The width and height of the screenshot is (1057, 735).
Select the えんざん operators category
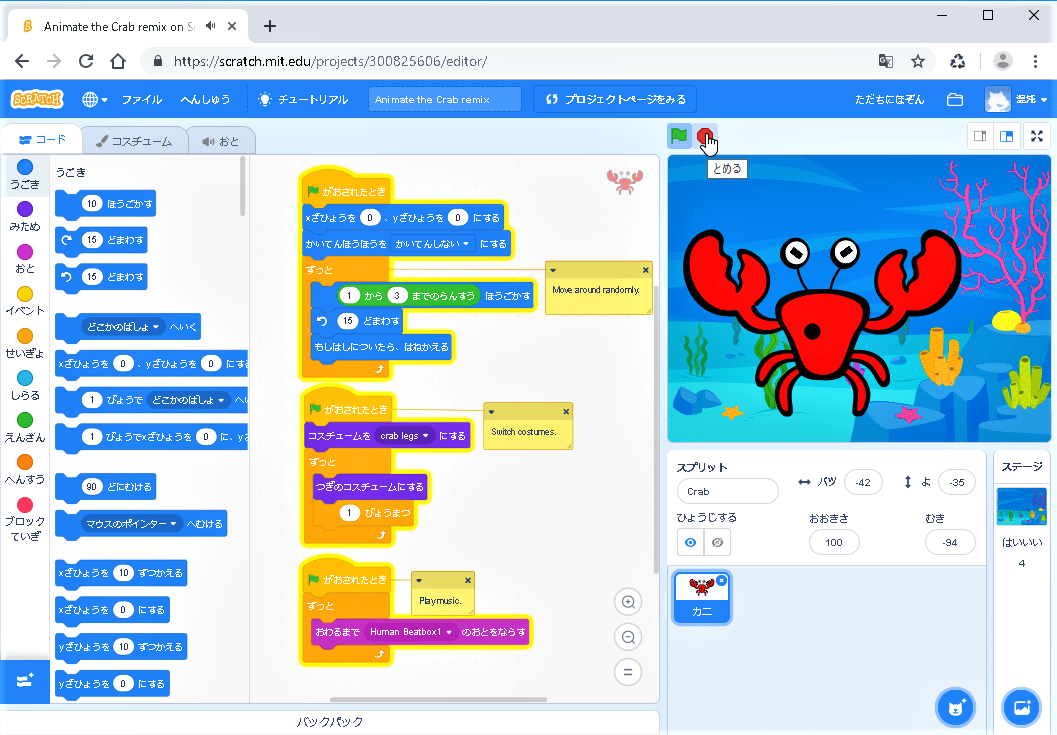tap(25, 428)
